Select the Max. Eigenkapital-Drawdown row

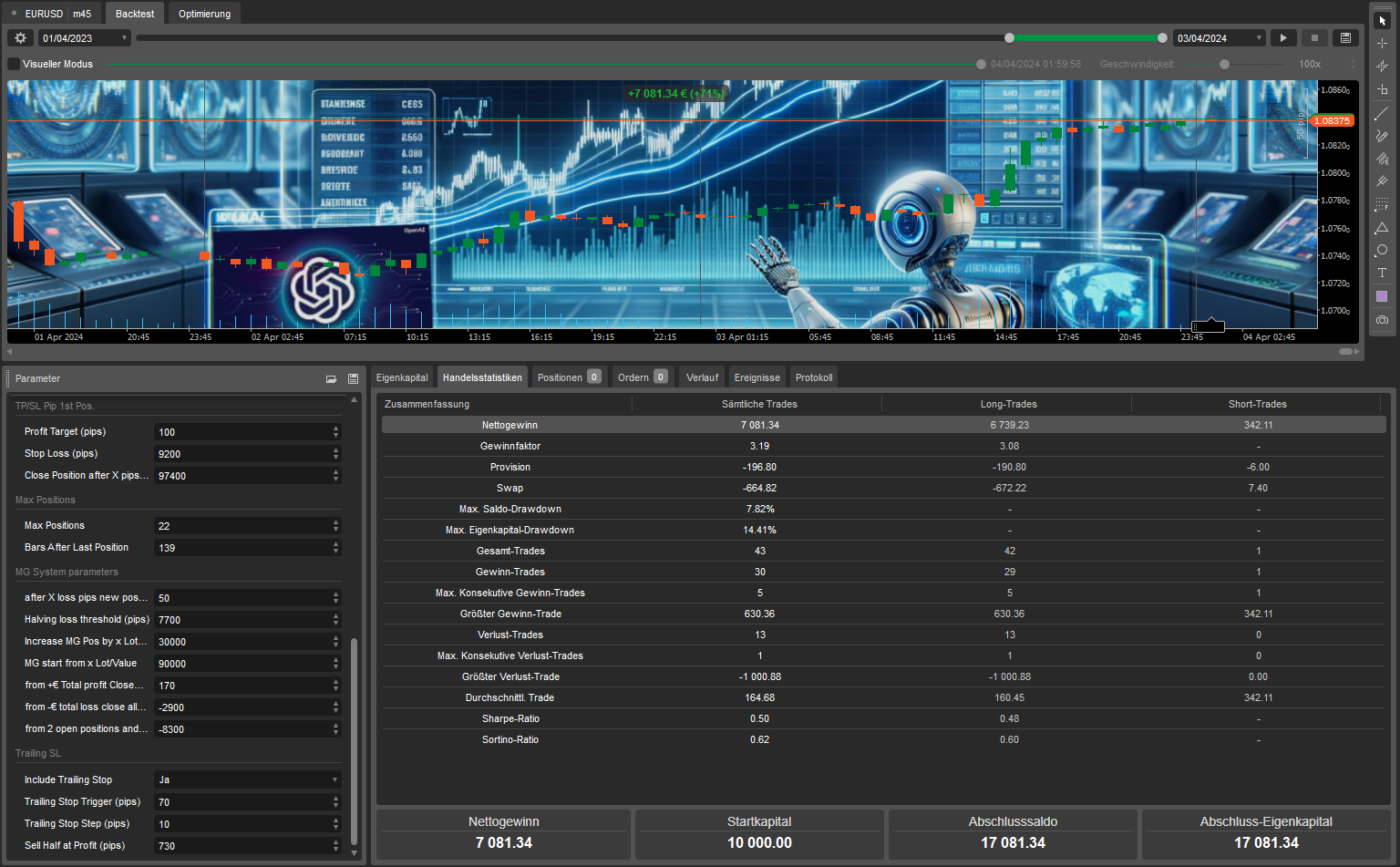[884, 530]
